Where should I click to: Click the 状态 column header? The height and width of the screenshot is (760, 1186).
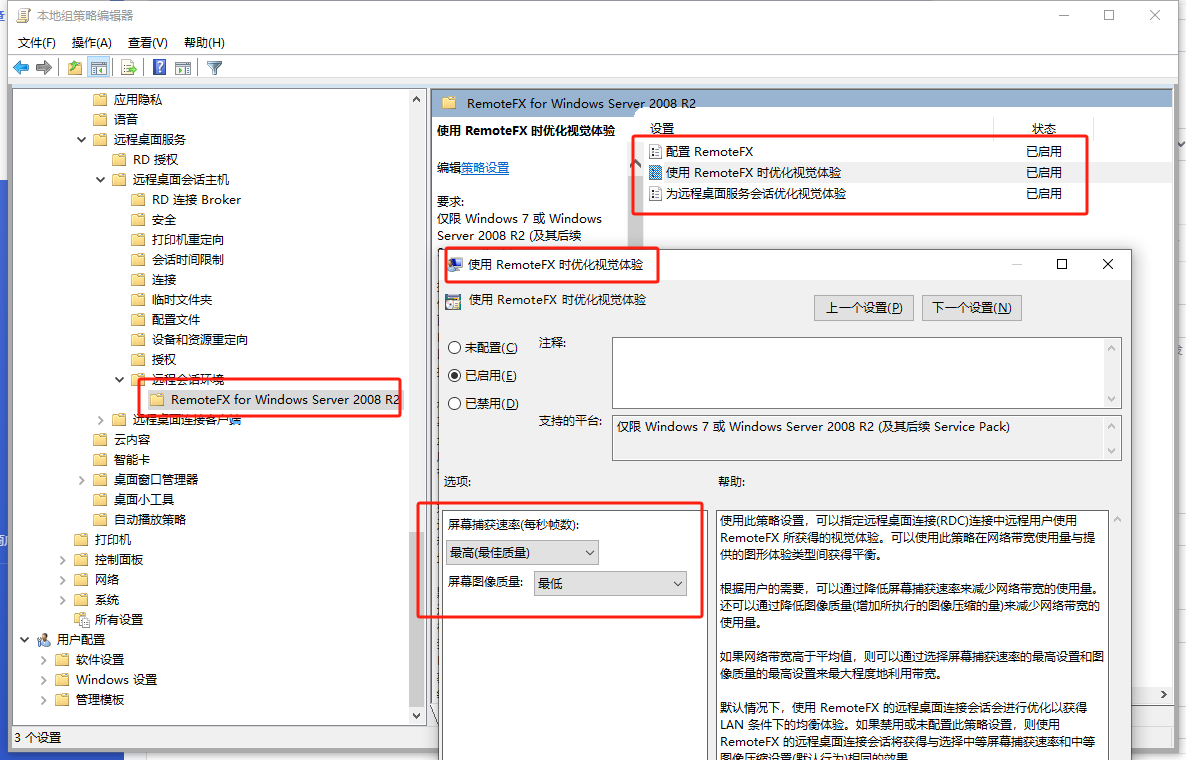click(1044, 129)
